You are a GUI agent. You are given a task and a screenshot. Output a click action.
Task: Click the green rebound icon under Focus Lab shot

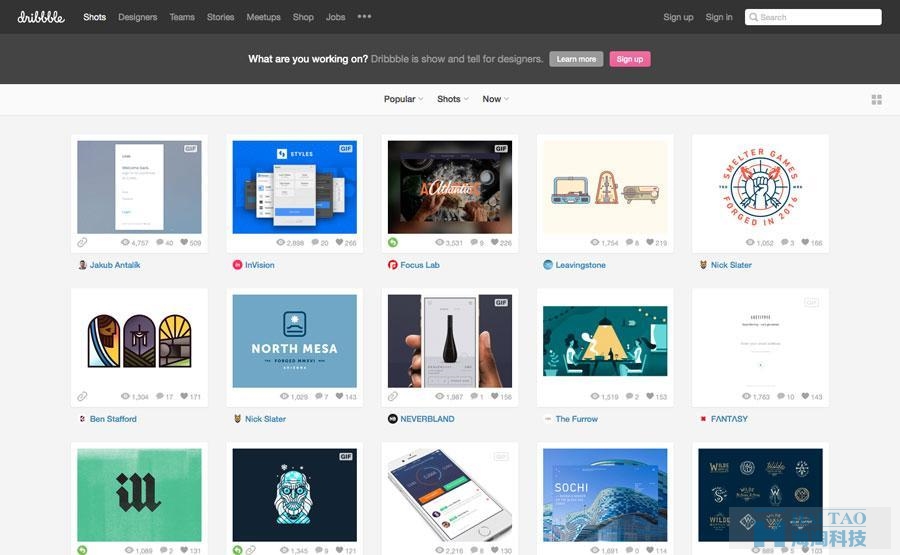tap(393, 242)
